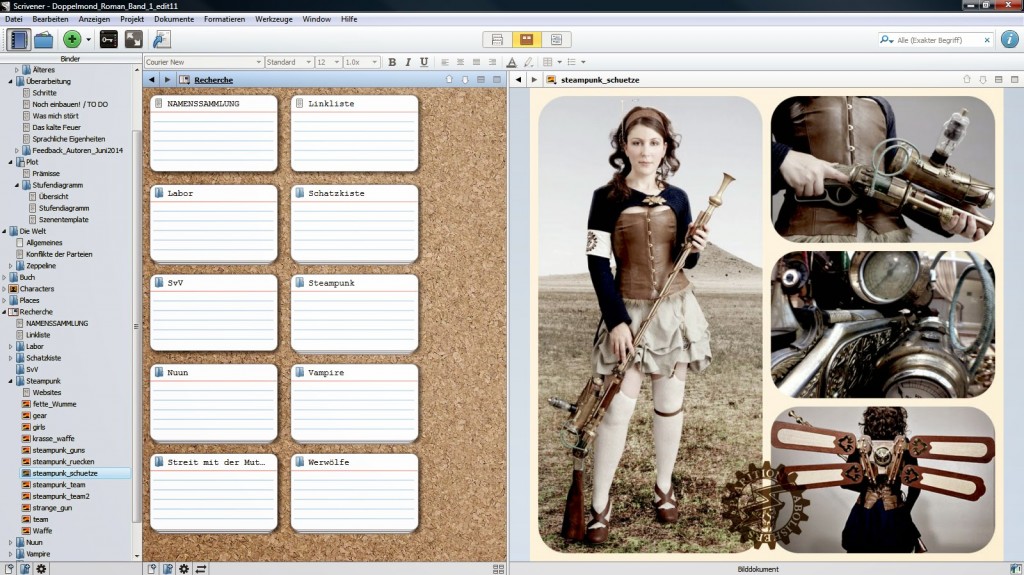Viewport: 1024px width, 575px height.
Task: Click the collections icon in the toolbar
Action: pos(44,40)
